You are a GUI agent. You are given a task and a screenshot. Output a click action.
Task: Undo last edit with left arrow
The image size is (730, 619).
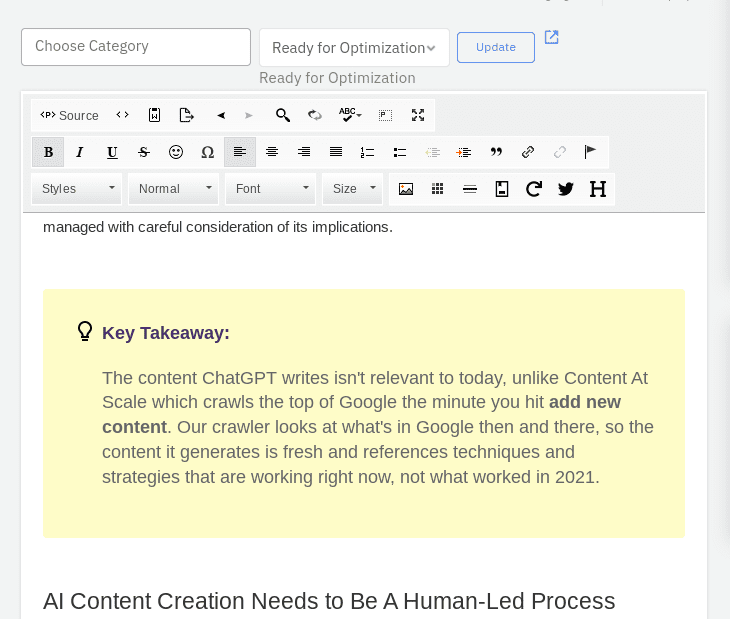(x=221, y=115)
